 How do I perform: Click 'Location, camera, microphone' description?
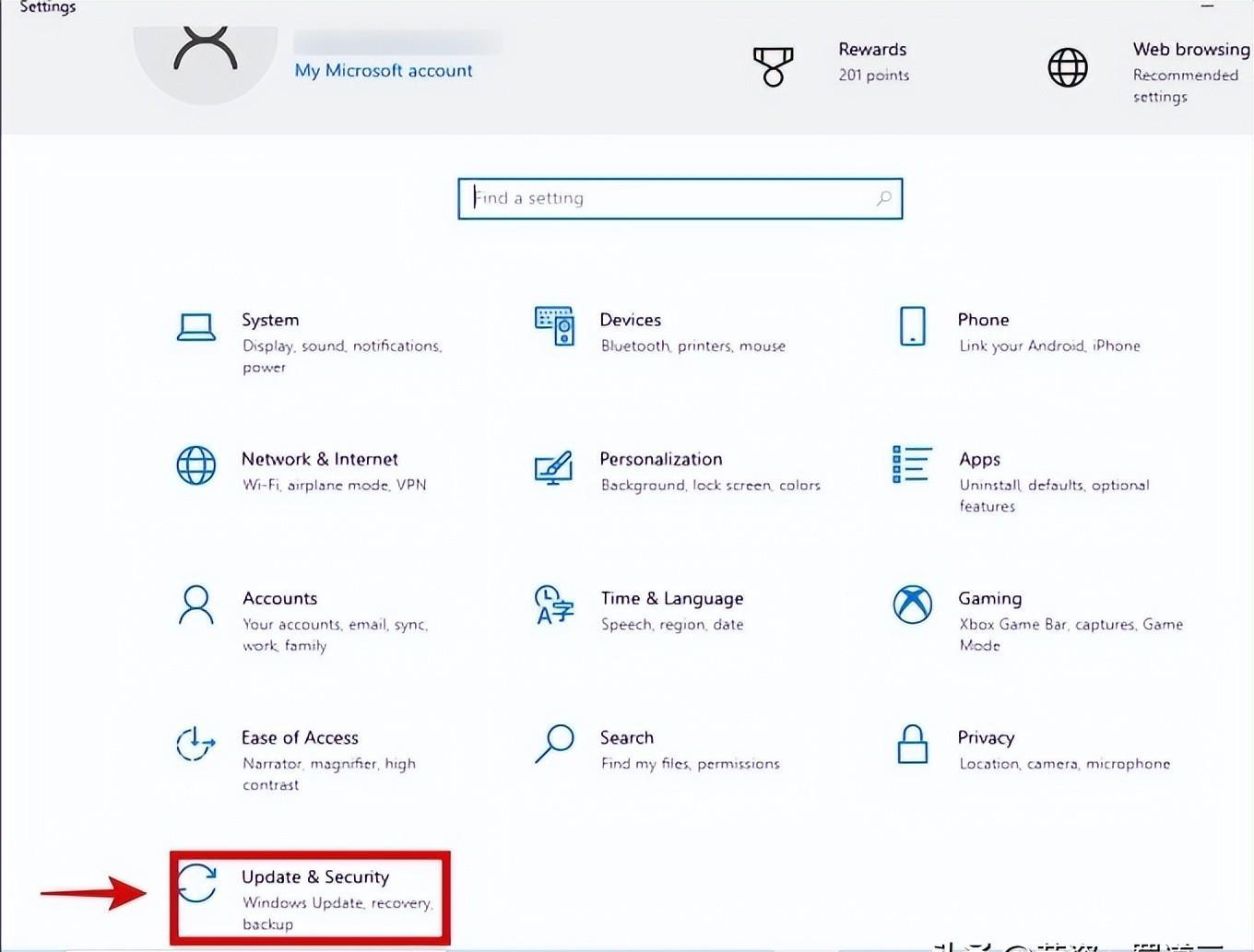(1065, 764)
